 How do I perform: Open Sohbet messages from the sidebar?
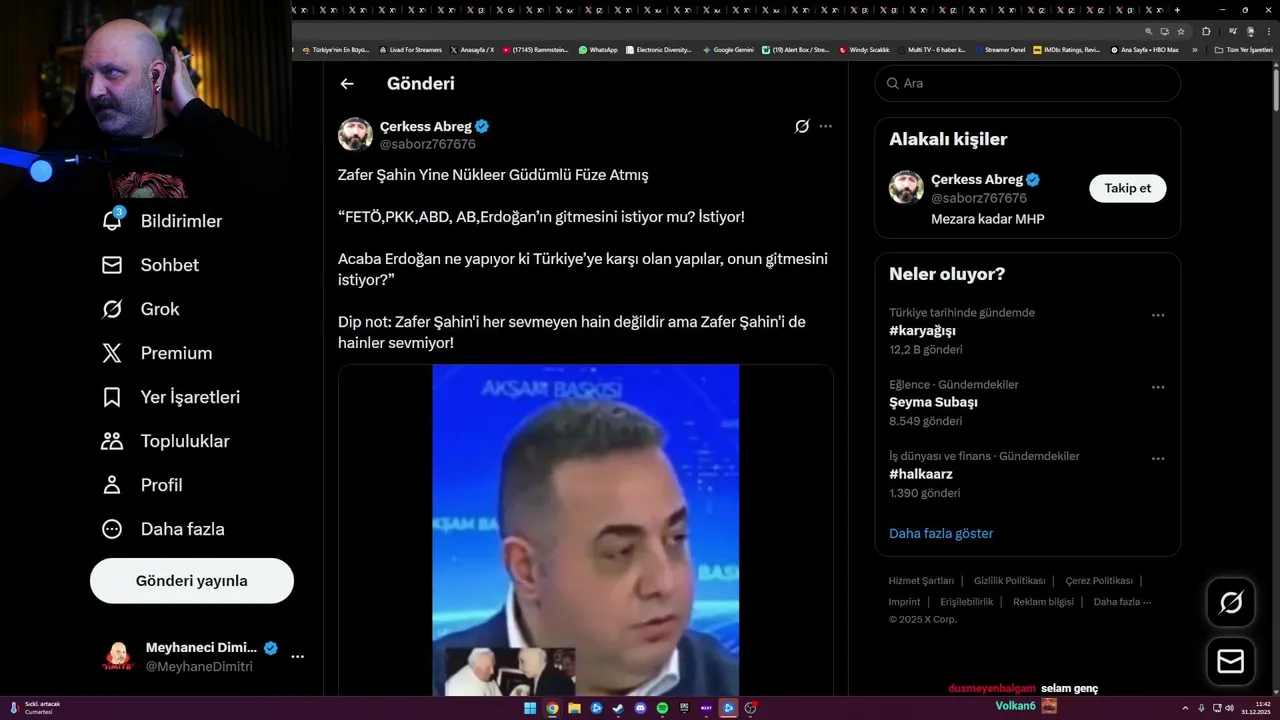(x=150, y=265)
